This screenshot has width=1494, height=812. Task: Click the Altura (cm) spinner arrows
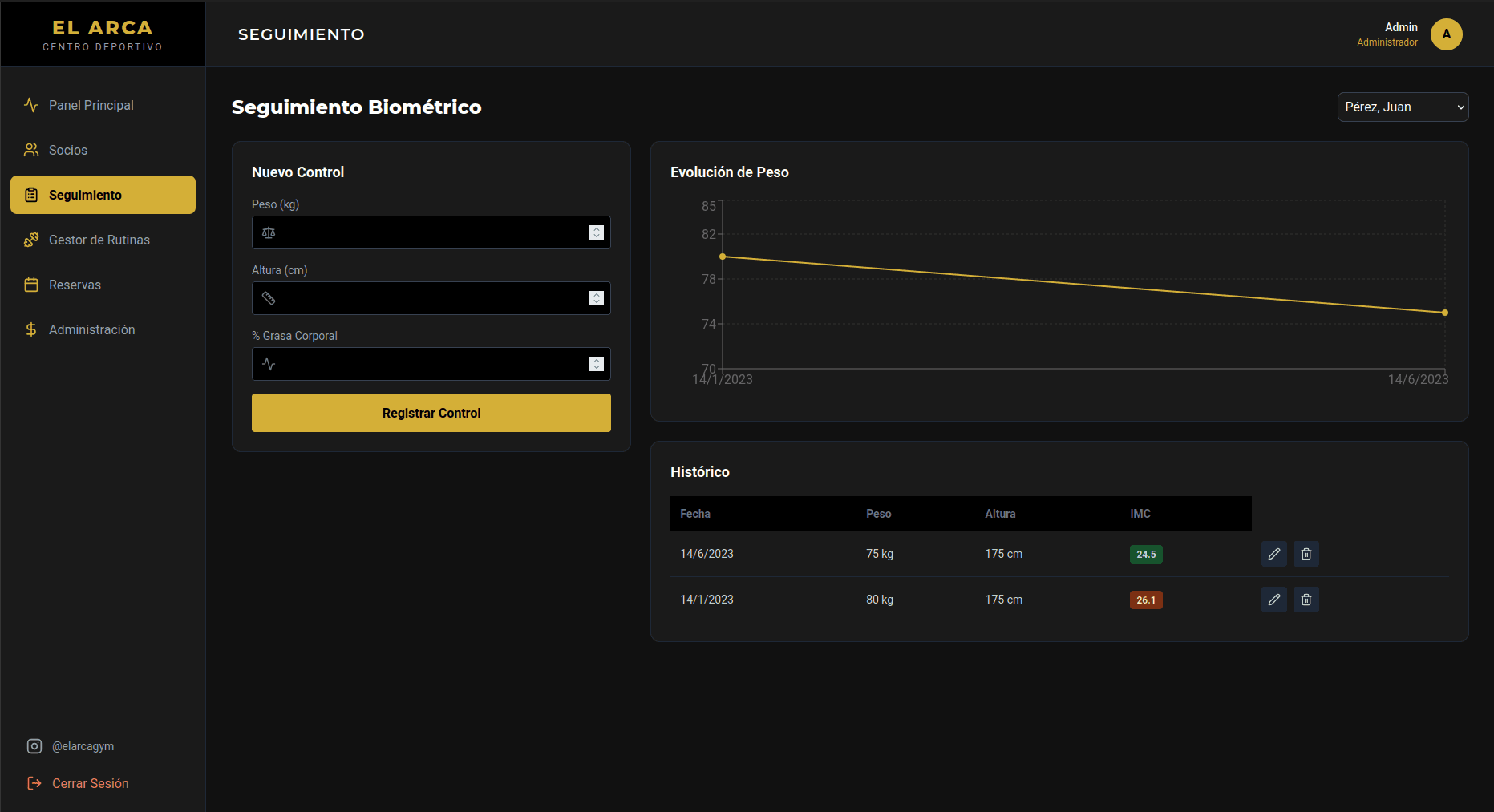click(596, 298)
